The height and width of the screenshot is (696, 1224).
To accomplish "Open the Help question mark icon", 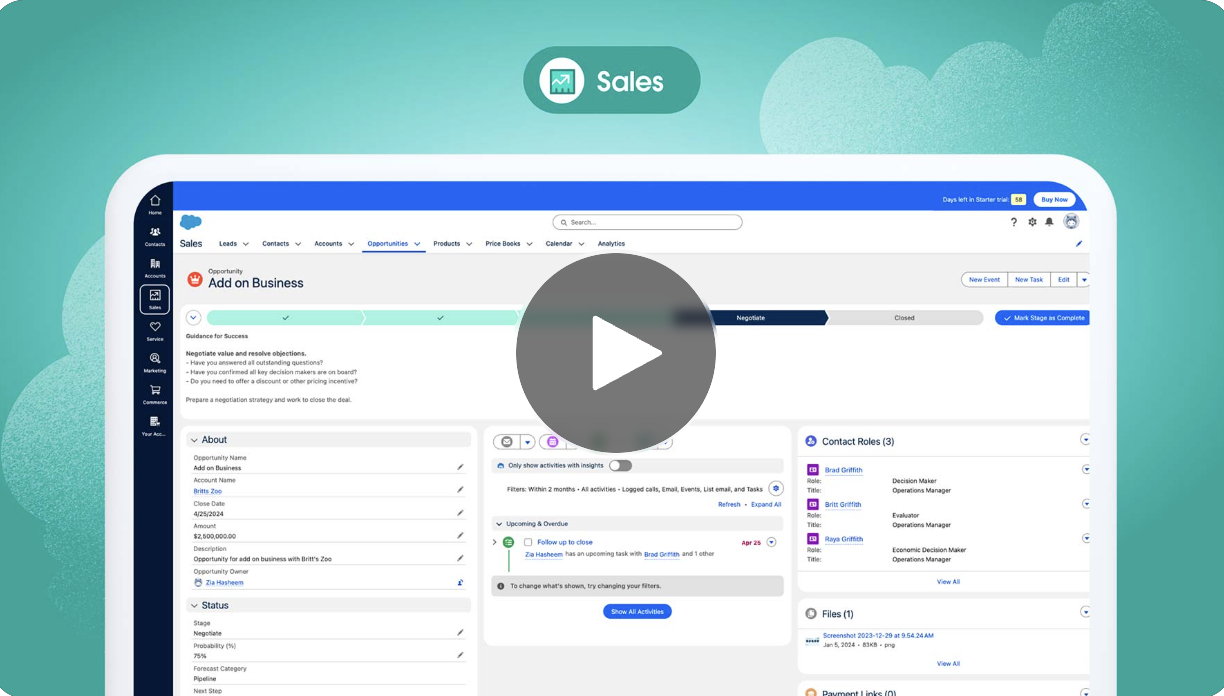I will coord(1014,222).
